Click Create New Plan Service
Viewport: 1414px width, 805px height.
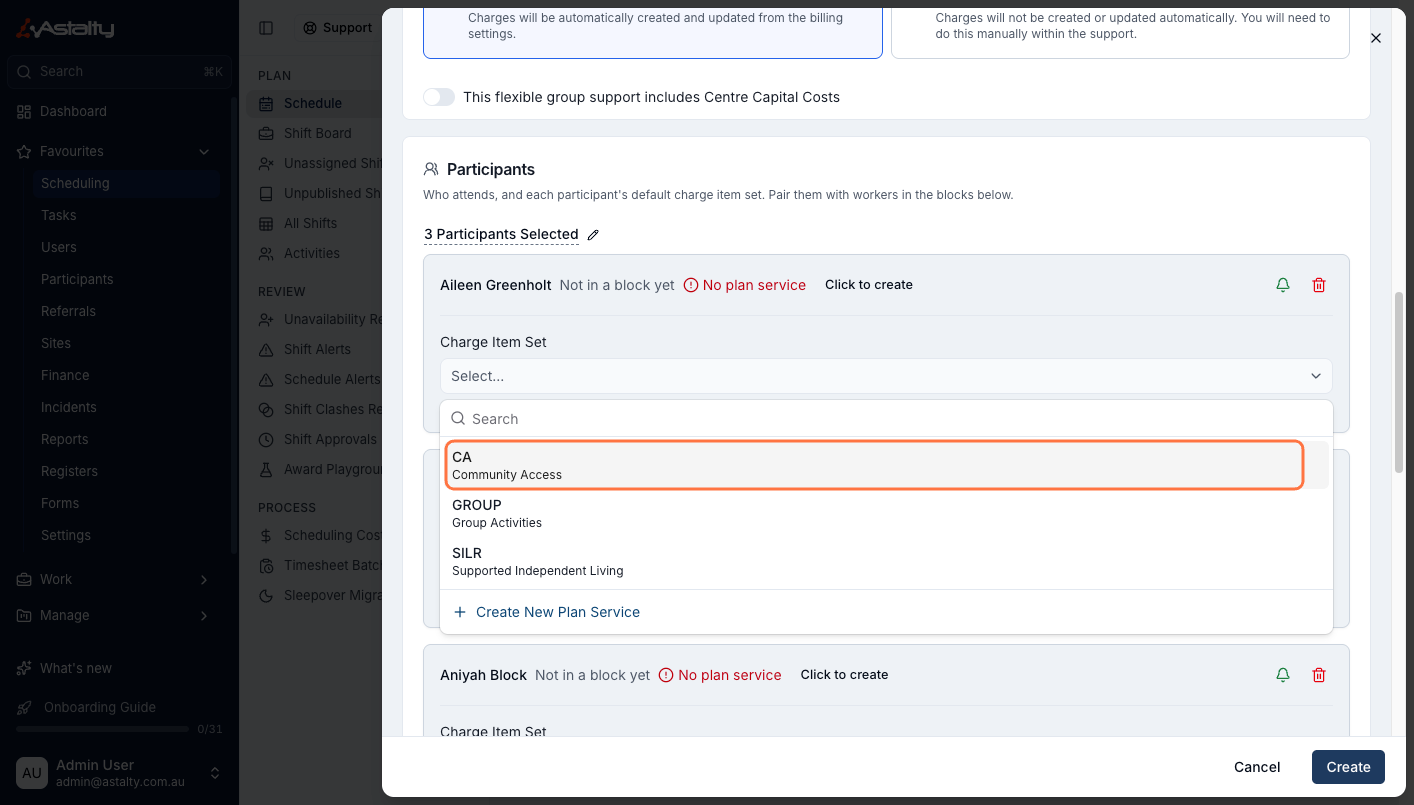point(547,612)
